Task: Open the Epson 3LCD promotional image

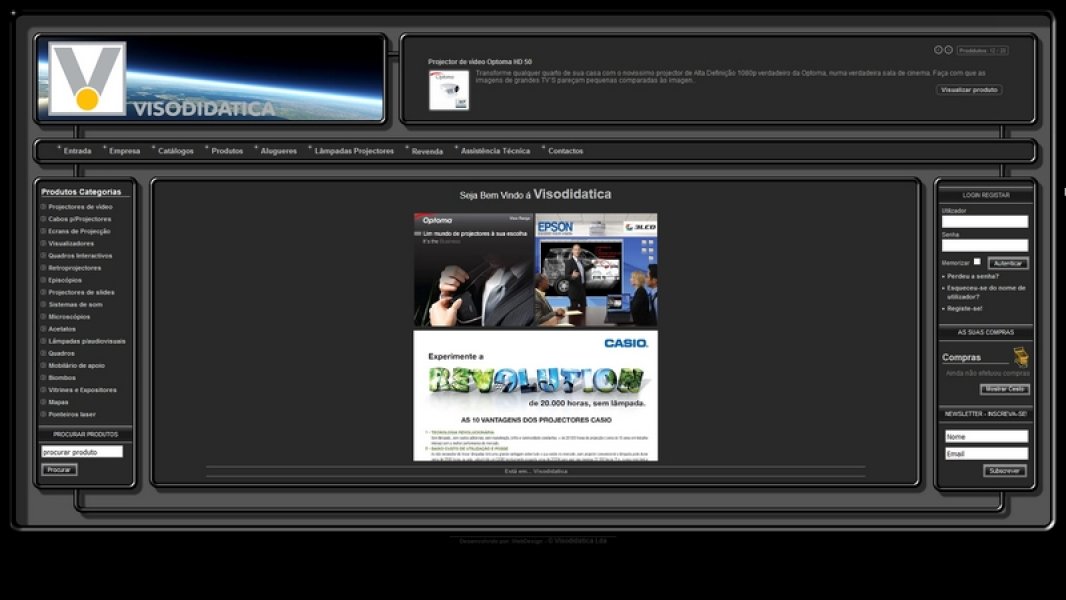Action: (596, 270)
